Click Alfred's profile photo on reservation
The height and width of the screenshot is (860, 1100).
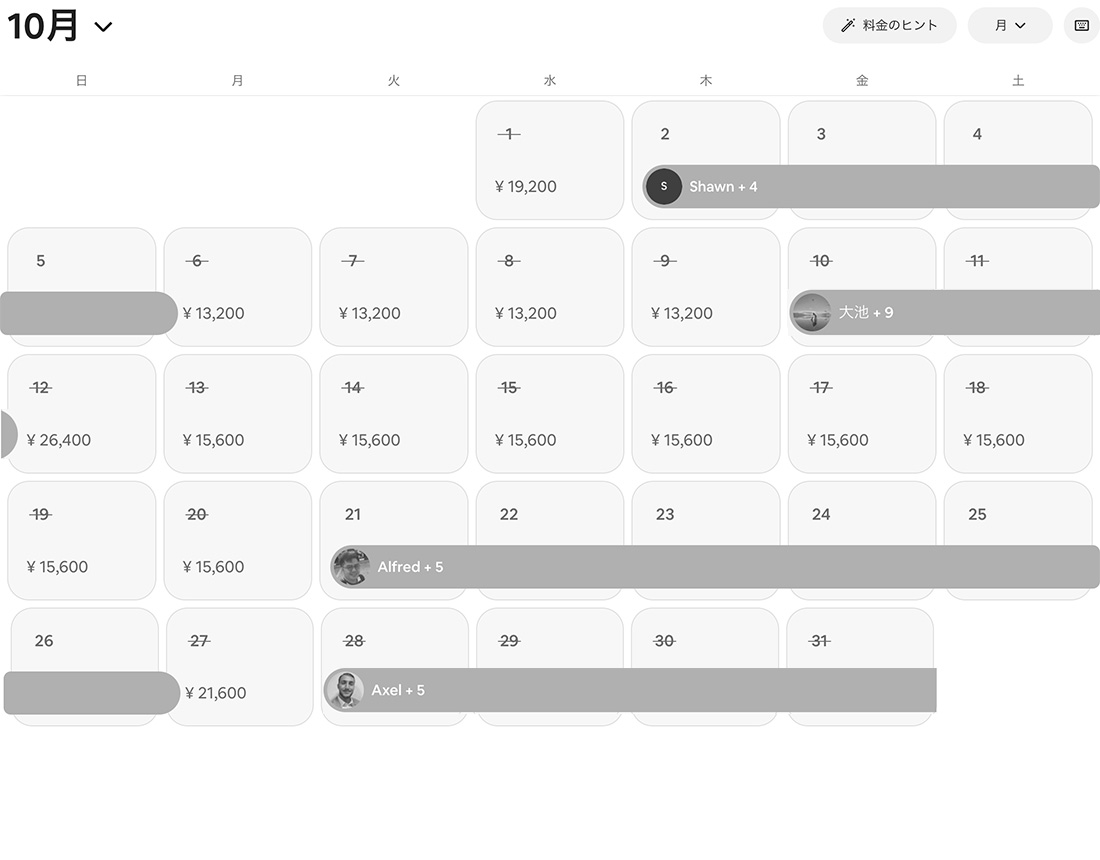click(x=351, y=567)
